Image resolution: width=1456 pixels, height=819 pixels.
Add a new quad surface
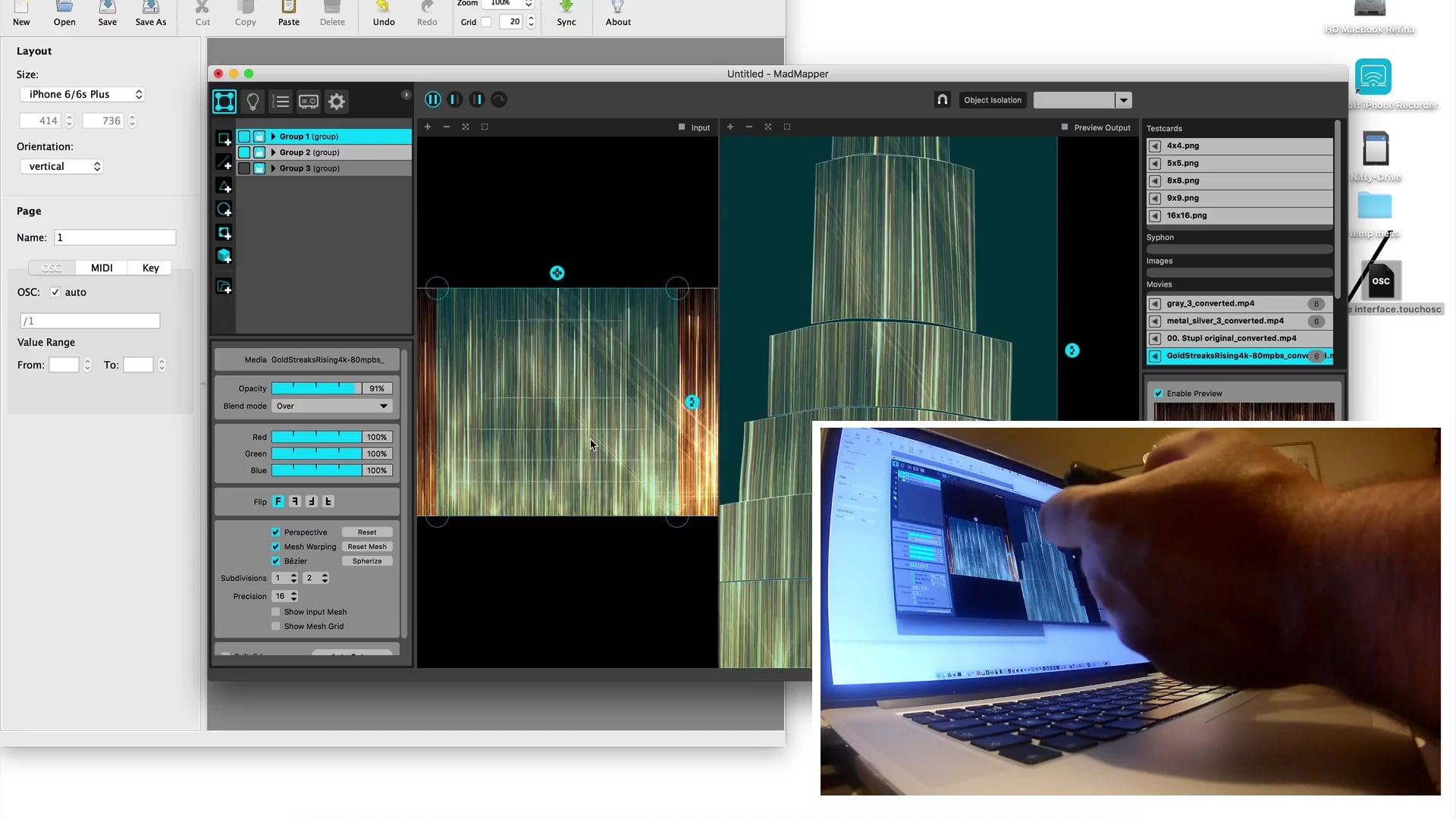pyautogui.click(x=224, y=138)
